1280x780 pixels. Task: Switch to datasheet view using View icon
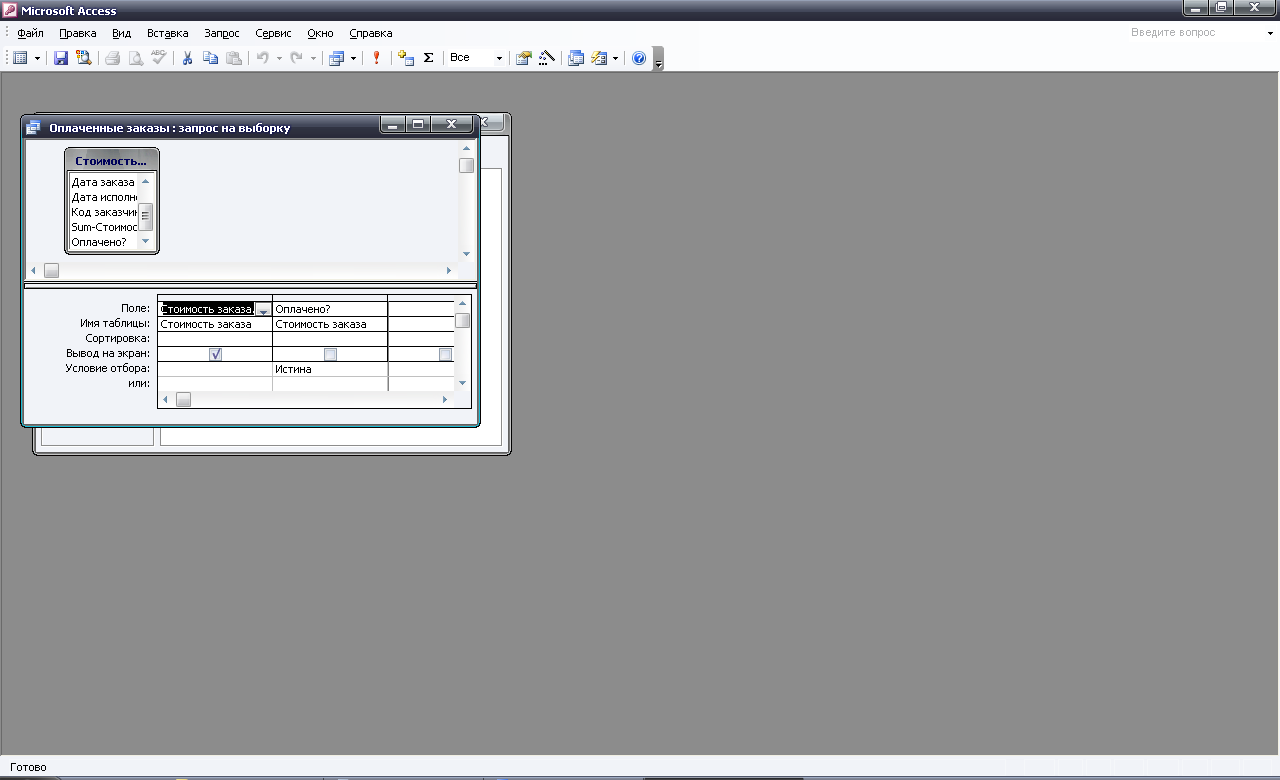(x=20, y=58)
